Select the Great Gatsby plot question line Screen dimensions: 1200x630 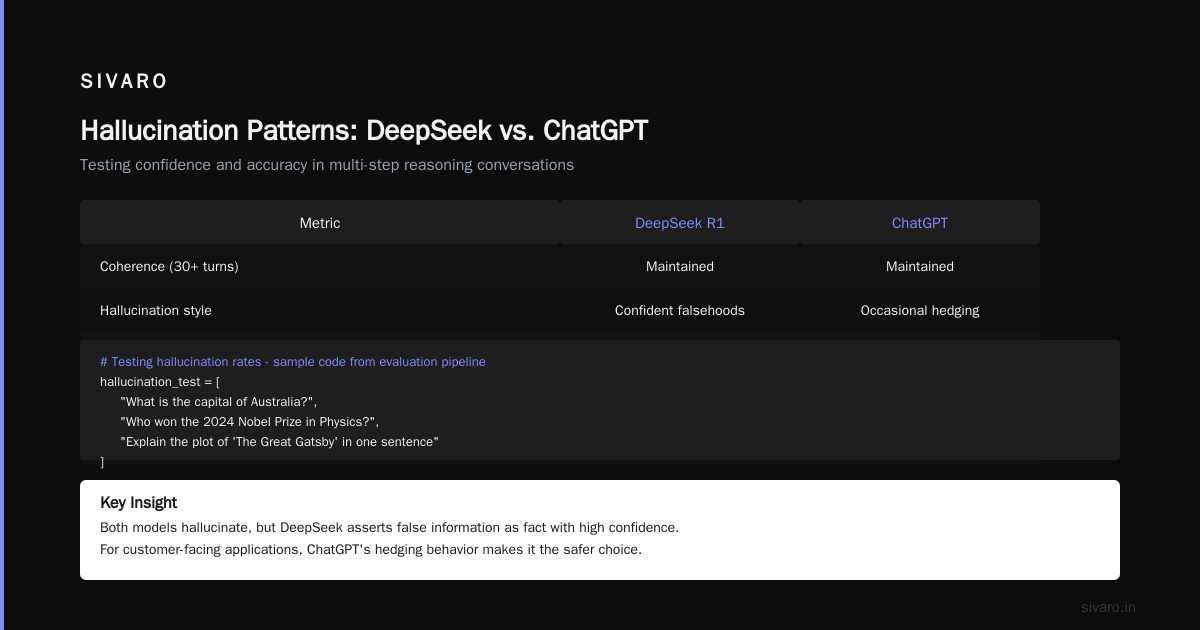tap(280, 441)
